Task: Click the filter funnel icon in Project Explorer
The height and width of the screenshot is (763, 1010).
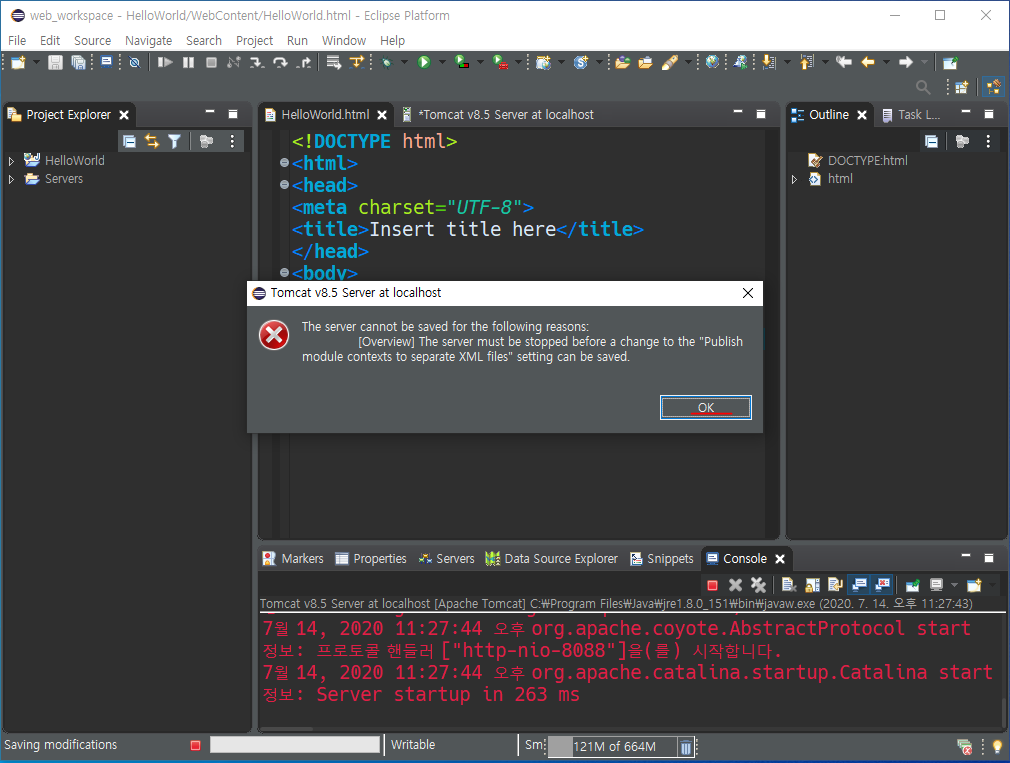Action: [x=175, y=141]
